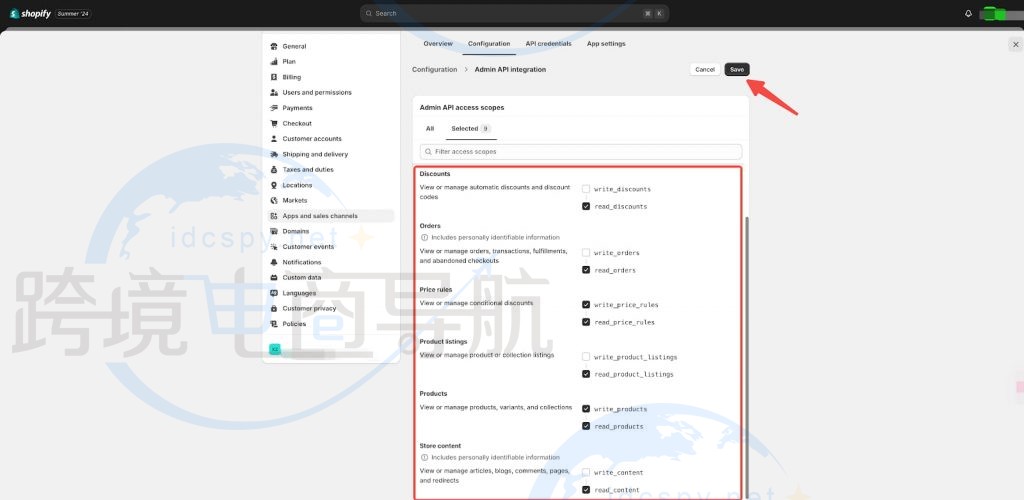Screen dimensions: 1024x500
Task: Click the Notifications bell icon in the top bar
Action: pos(968,14)
